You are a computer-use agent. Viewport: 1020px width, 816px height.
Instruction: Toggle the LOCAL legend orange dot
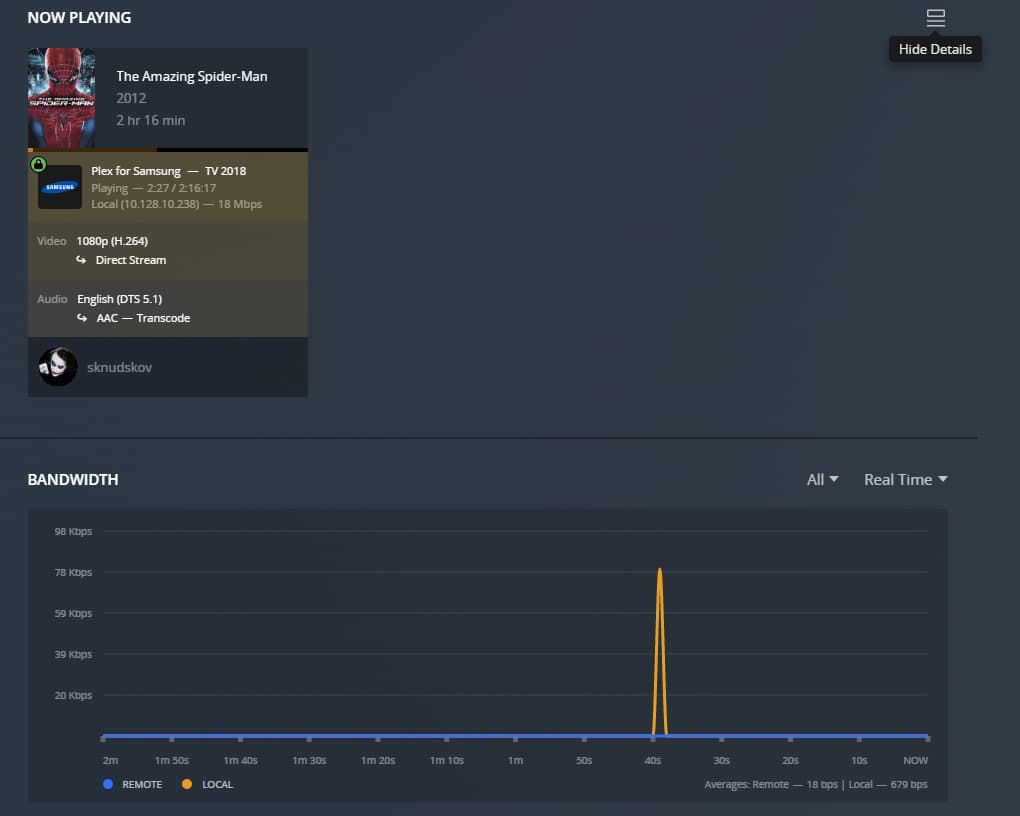[187, 784]
